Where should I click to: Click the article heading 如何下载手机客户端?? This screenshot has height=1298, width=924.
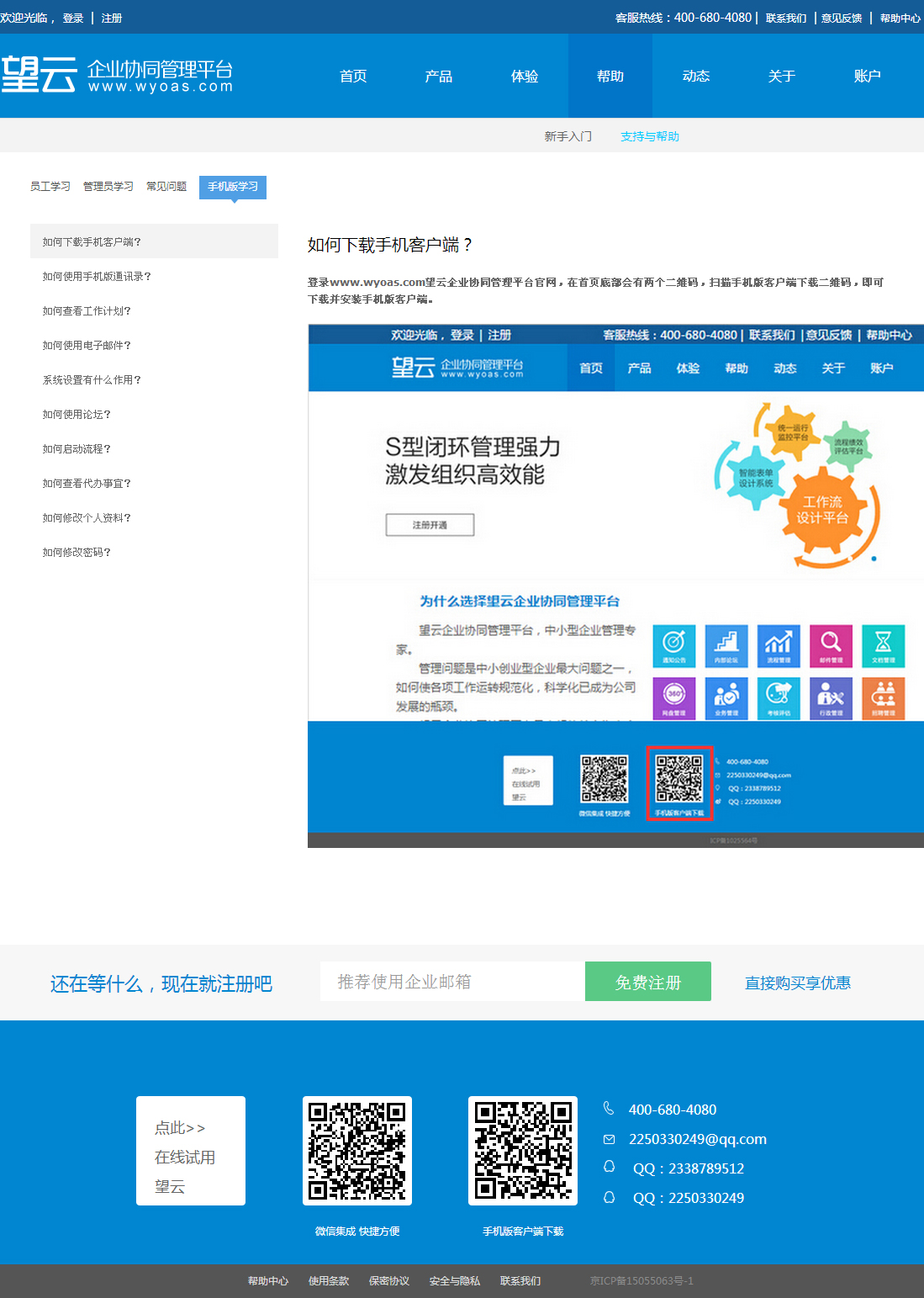(x=390, y=245)
